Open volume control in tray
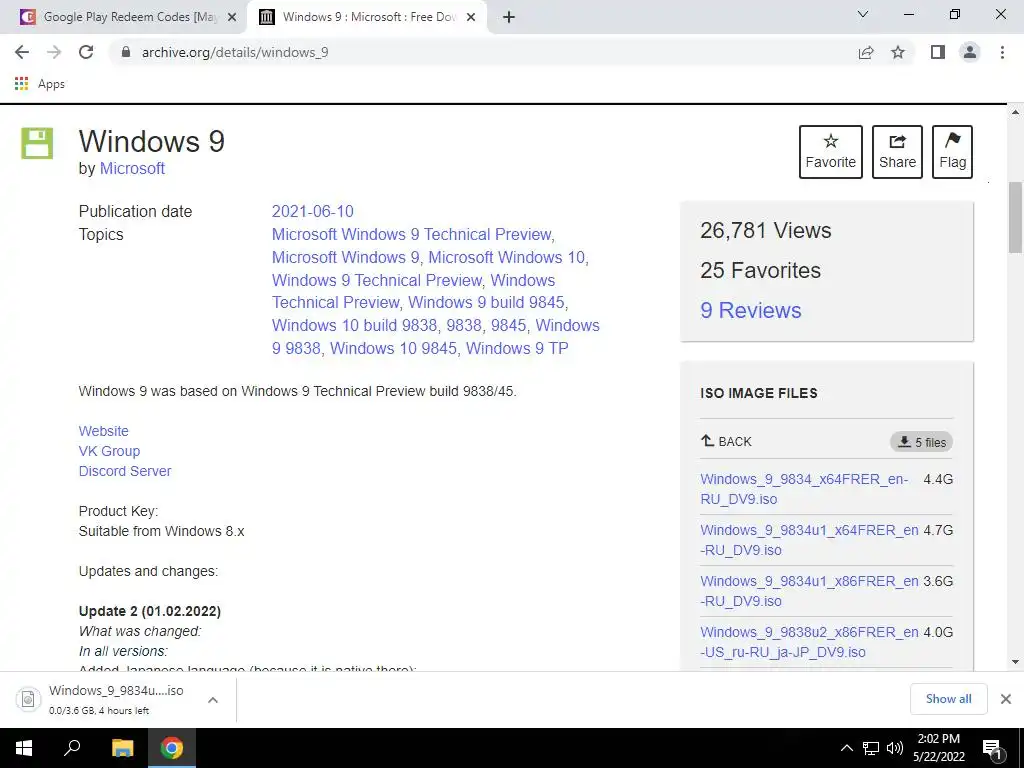 click(x=895, y=748)
